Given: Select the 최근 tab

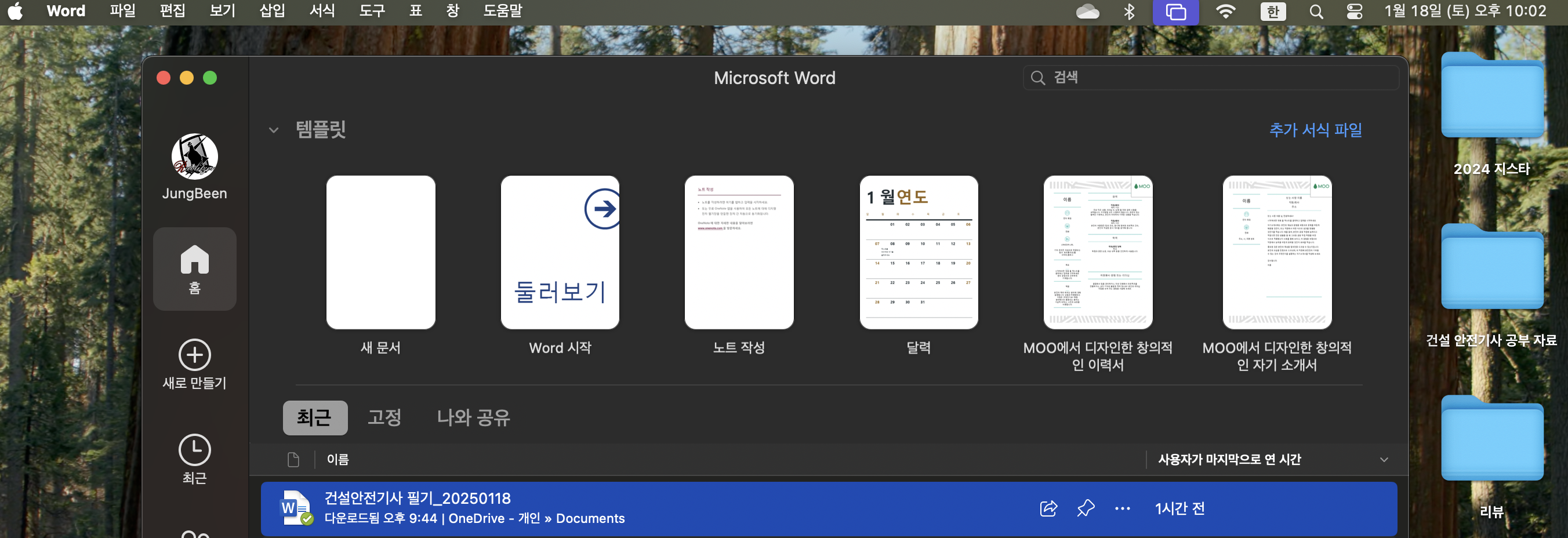Looking at the screenshot, I should 315,417.
